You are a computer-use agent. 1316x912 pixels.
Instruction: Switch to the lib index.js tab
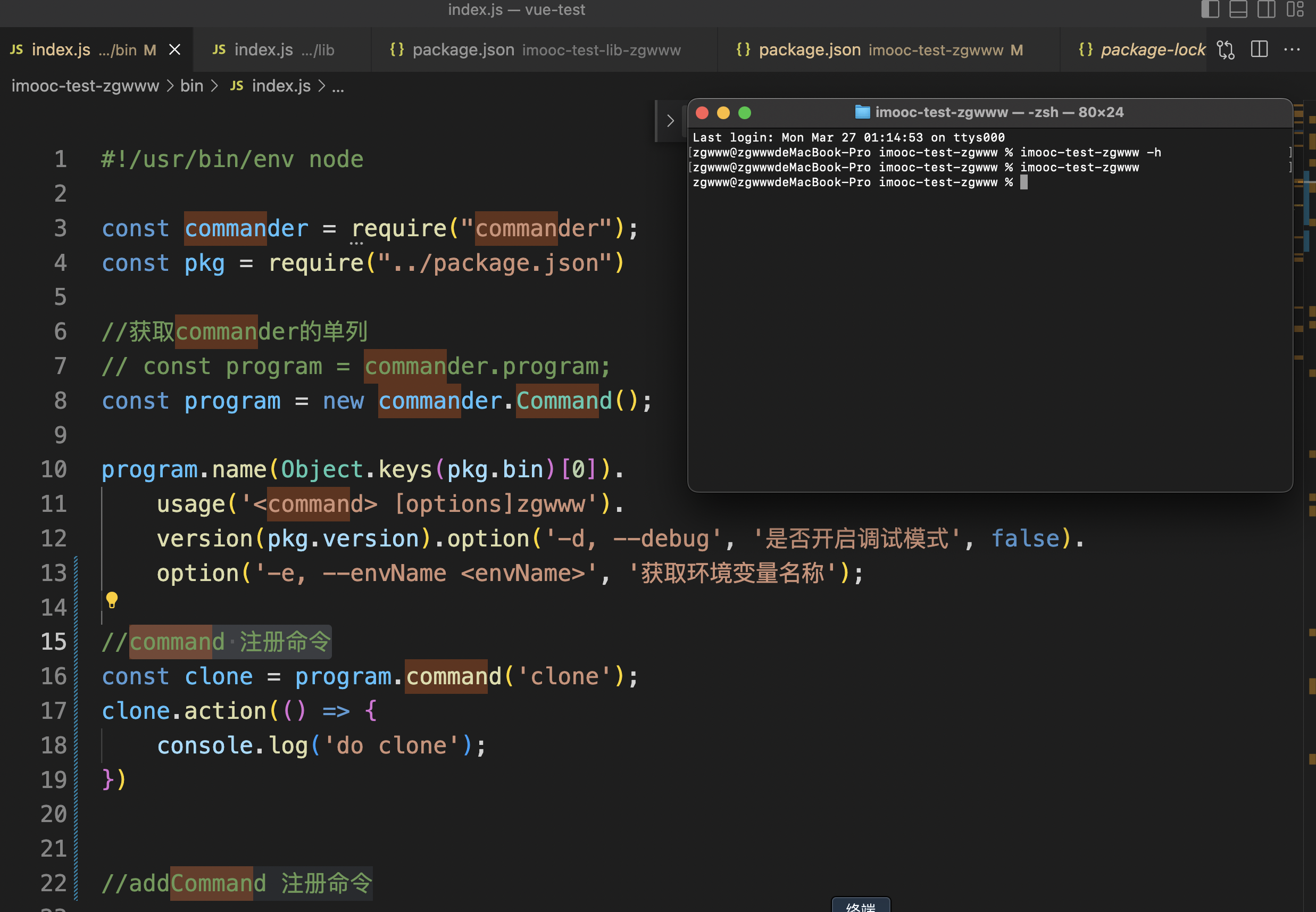coord(273,51)
